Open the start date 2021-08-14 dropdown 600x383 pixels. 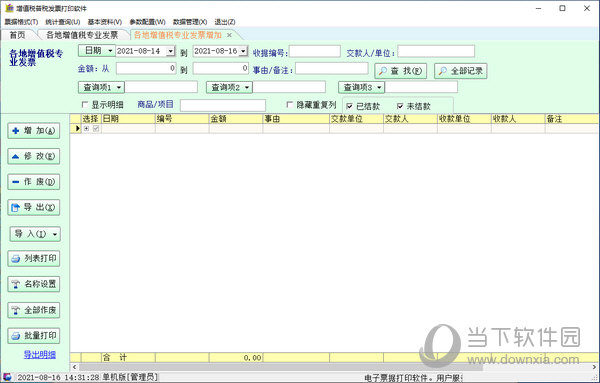tap(171, 51)
